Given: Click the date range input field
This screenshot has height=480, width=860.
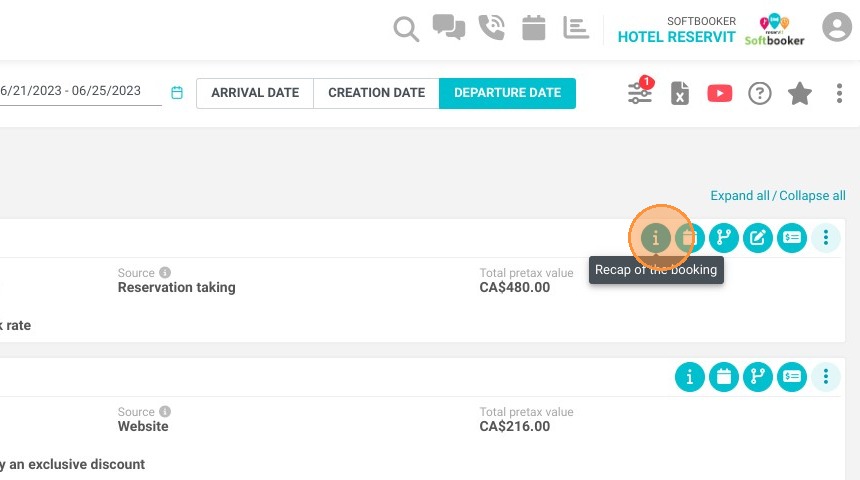Looking at the screenshot, I should point(81,91).
